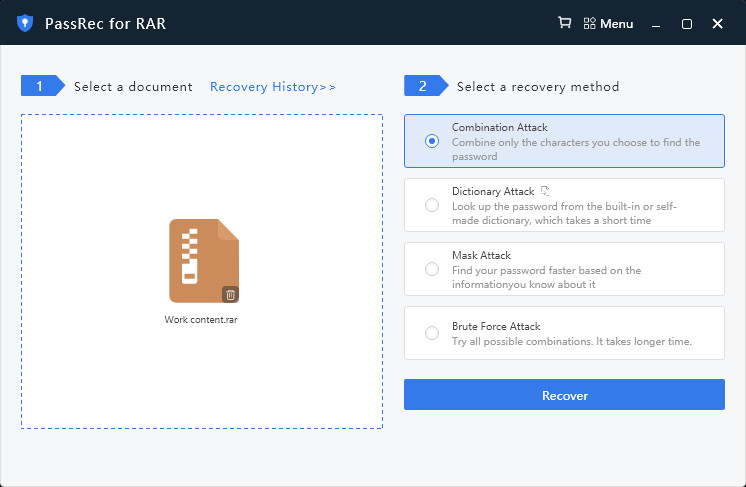Start recovery with the Recover button
The height and width of the screenshot is (487, 746).
click(x=564, y=394)
